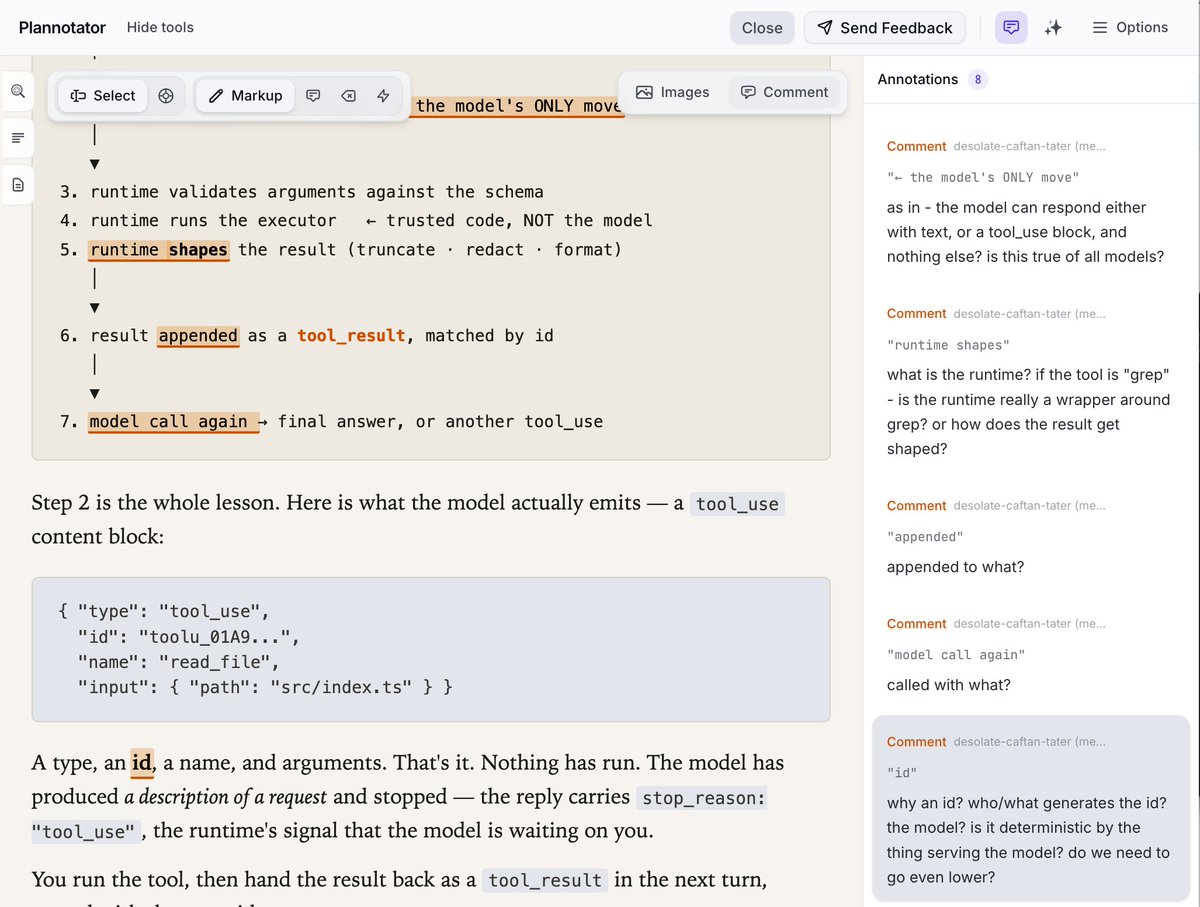The image size is (1200, 907).
Task: Click the Close button in header
Action: (762, 28)
